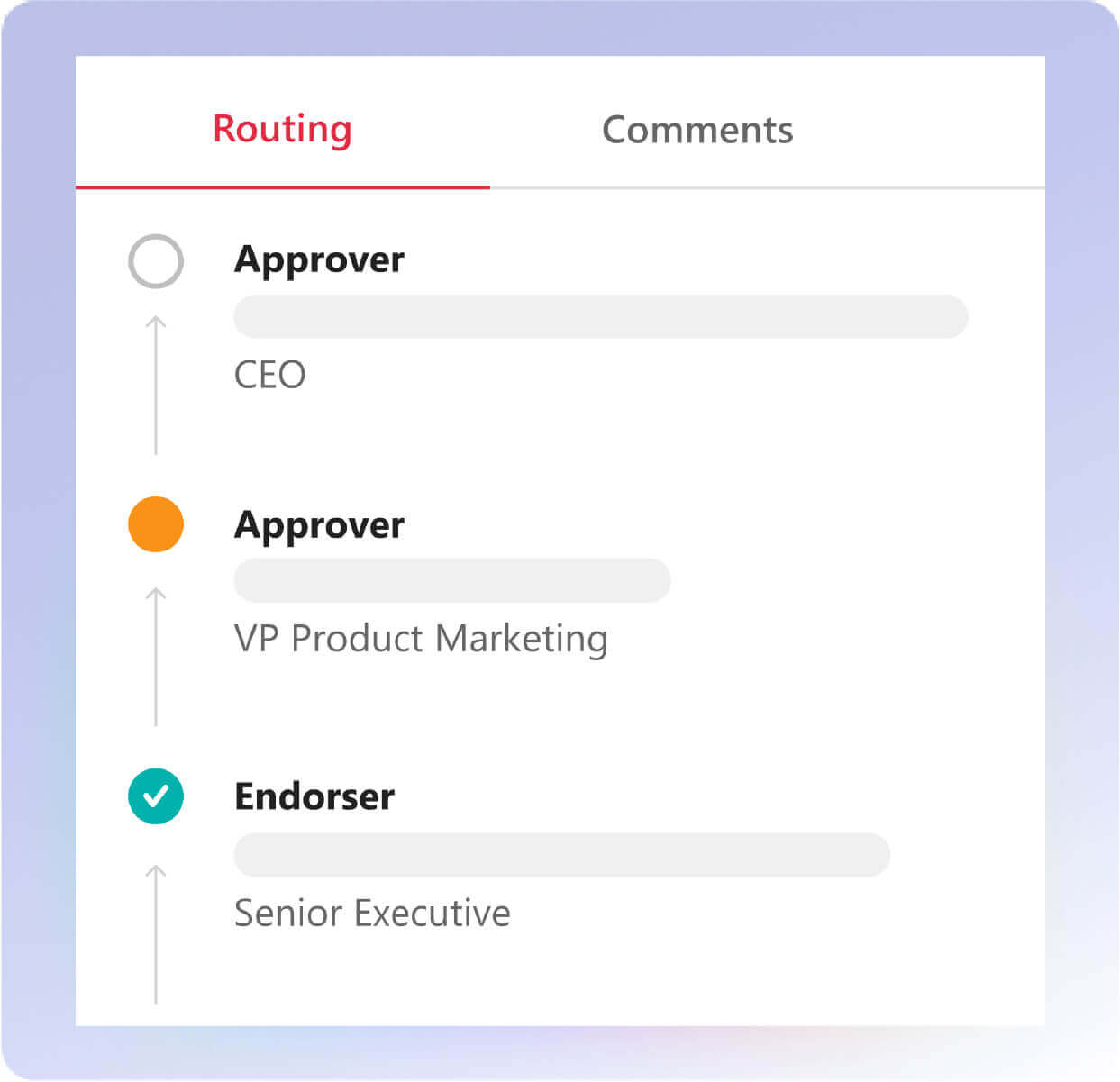Screen dimensions: 1120x1082
Task: Click the upward arrow below the orange circle
Action: (x=156, y=657)
